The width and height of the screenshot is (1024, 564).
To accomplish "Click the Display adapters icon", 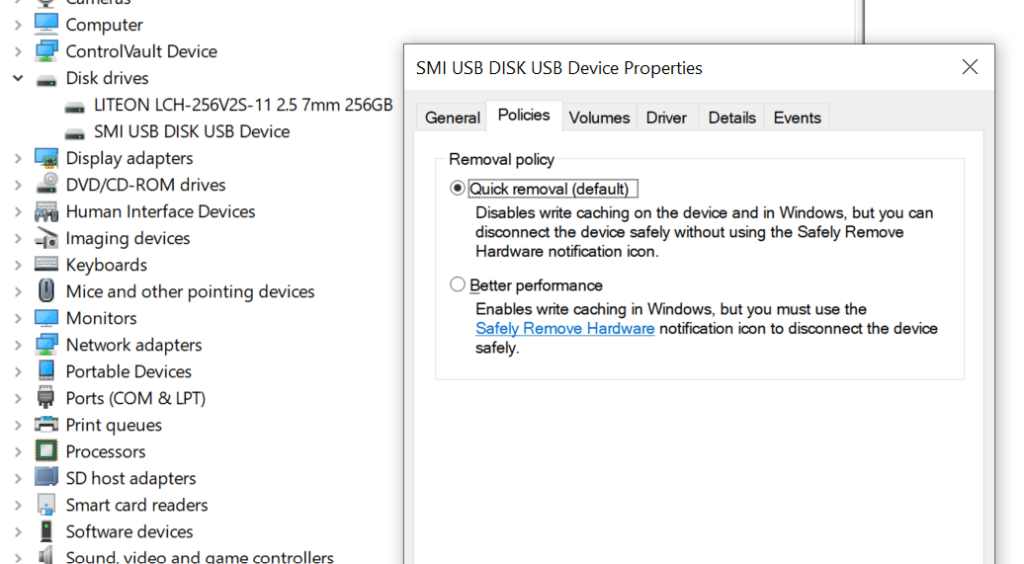I will click(x=46, y=157).
